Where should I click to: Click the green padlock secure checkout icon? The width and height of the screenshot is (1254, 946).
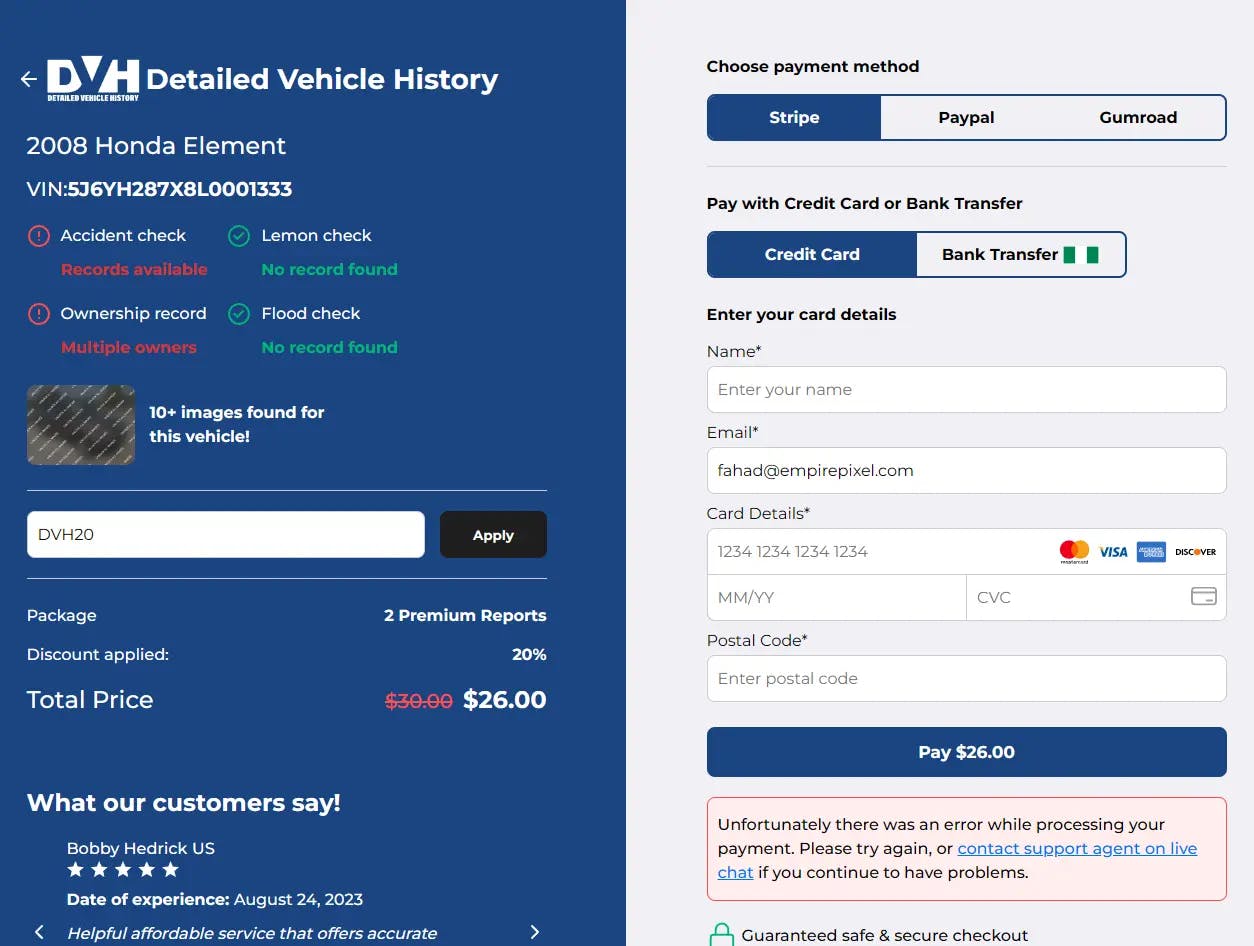pos(721,933)
